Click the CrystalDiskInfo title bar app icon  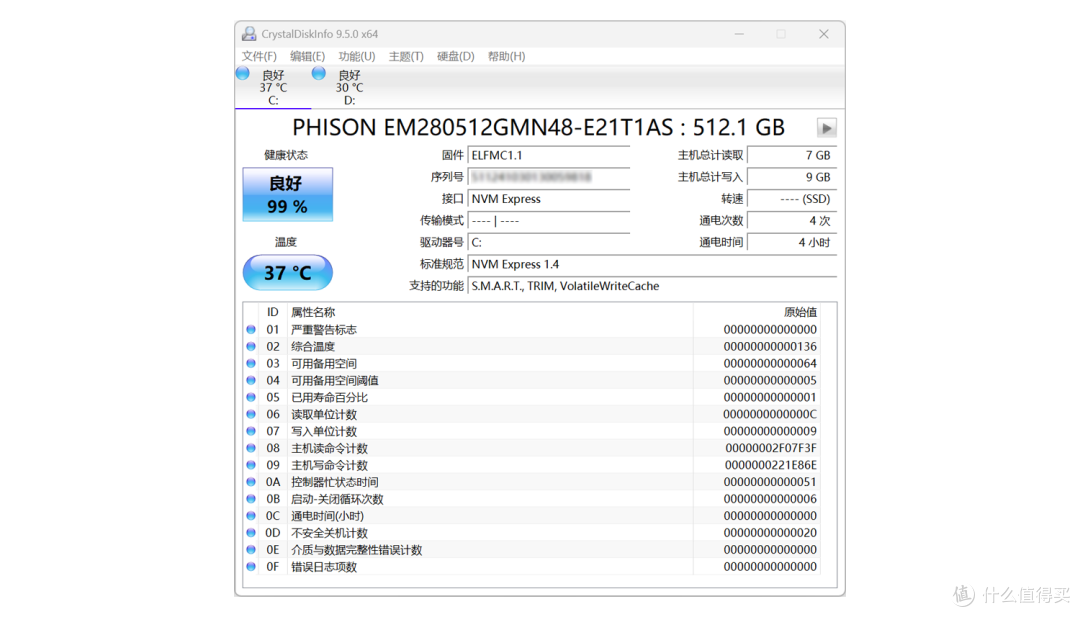tap(249, 34)
